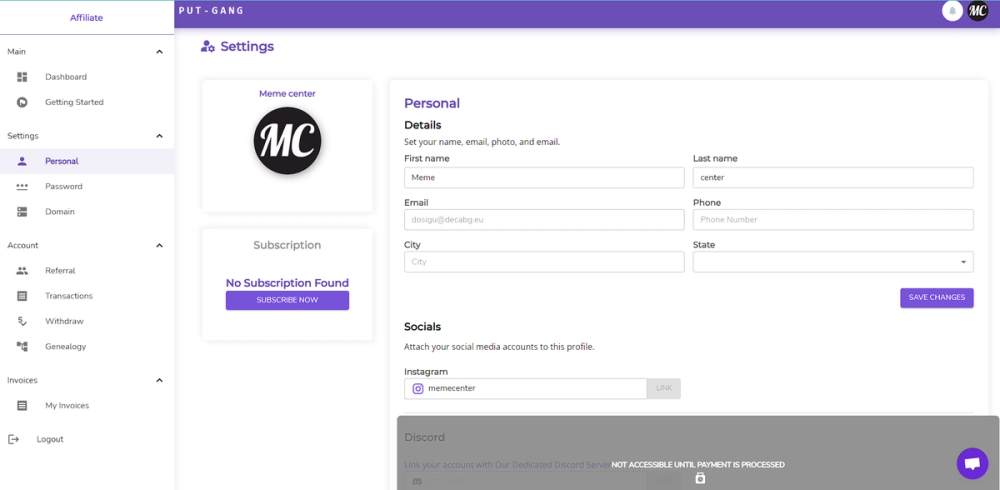Click the Getting Started flag icon
The width and height of the screenshot is (1000, 490).
click(22, 102)
